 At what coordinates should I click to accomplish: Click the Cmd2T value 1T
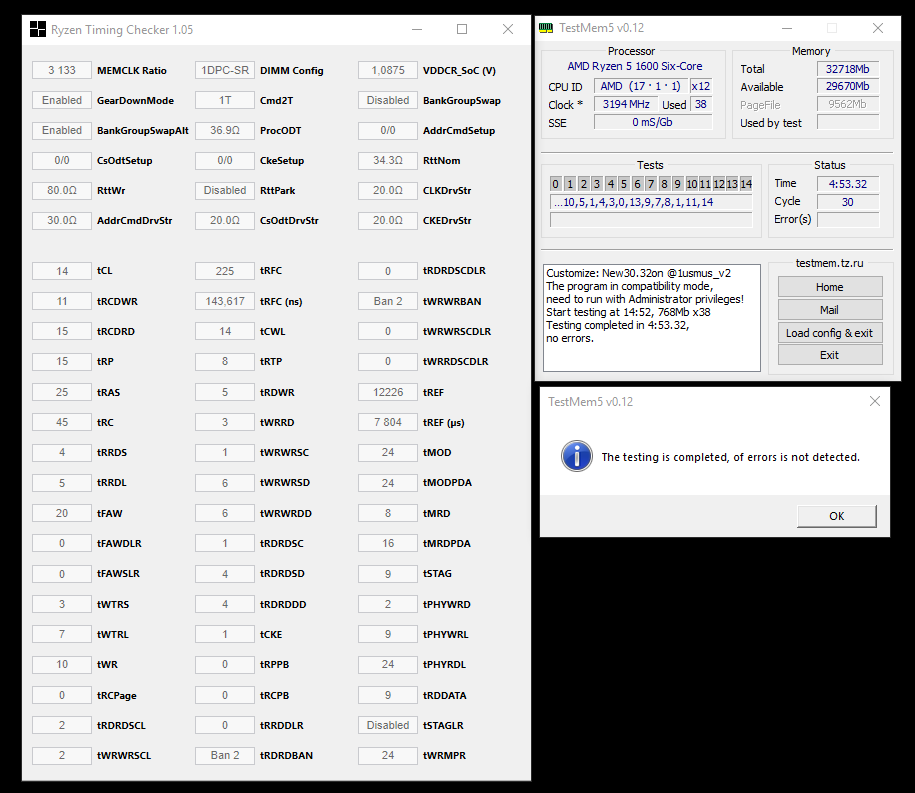(225, 100)
